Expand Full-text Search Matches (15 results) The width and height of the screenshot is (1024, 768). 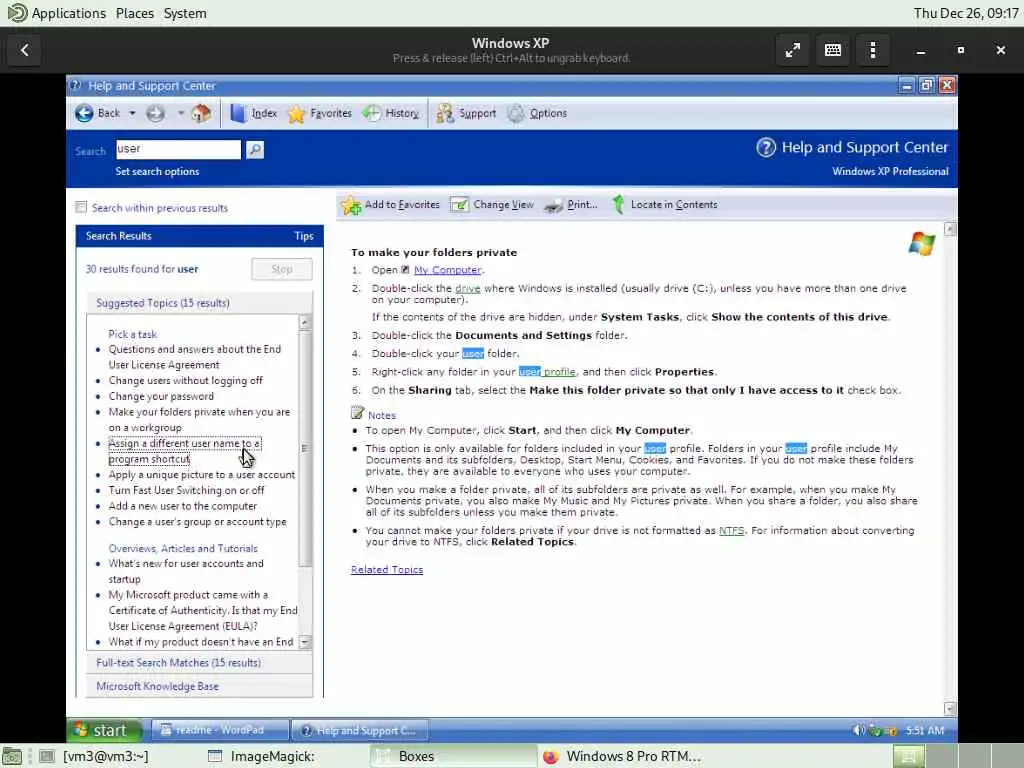tap(199, 662)
